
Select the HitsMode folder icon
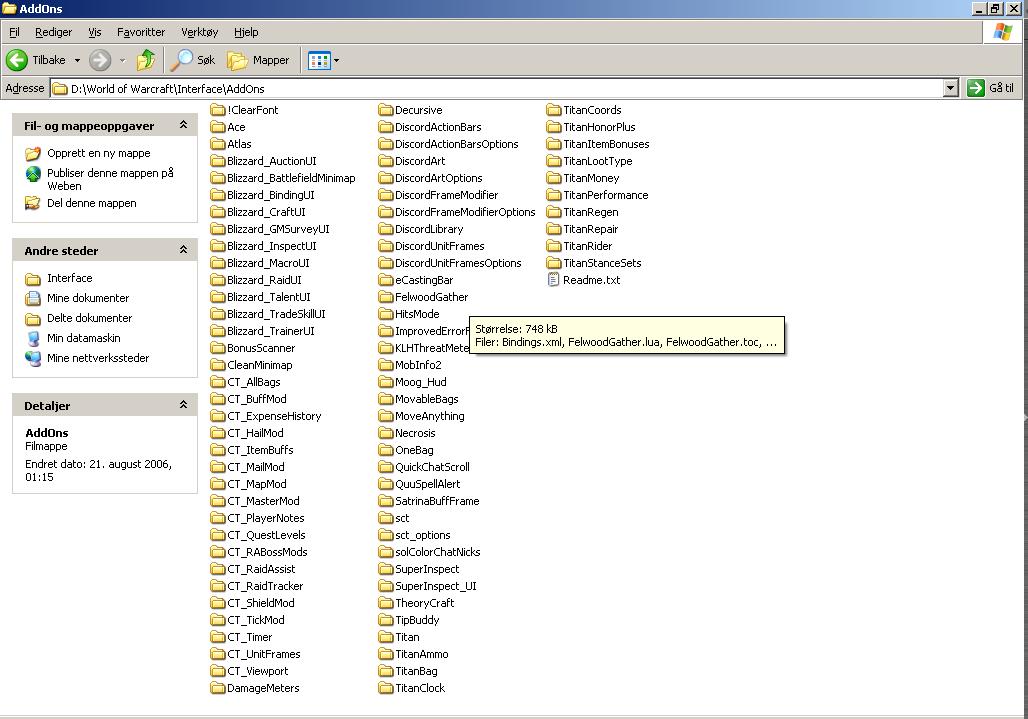pos(386,314)
